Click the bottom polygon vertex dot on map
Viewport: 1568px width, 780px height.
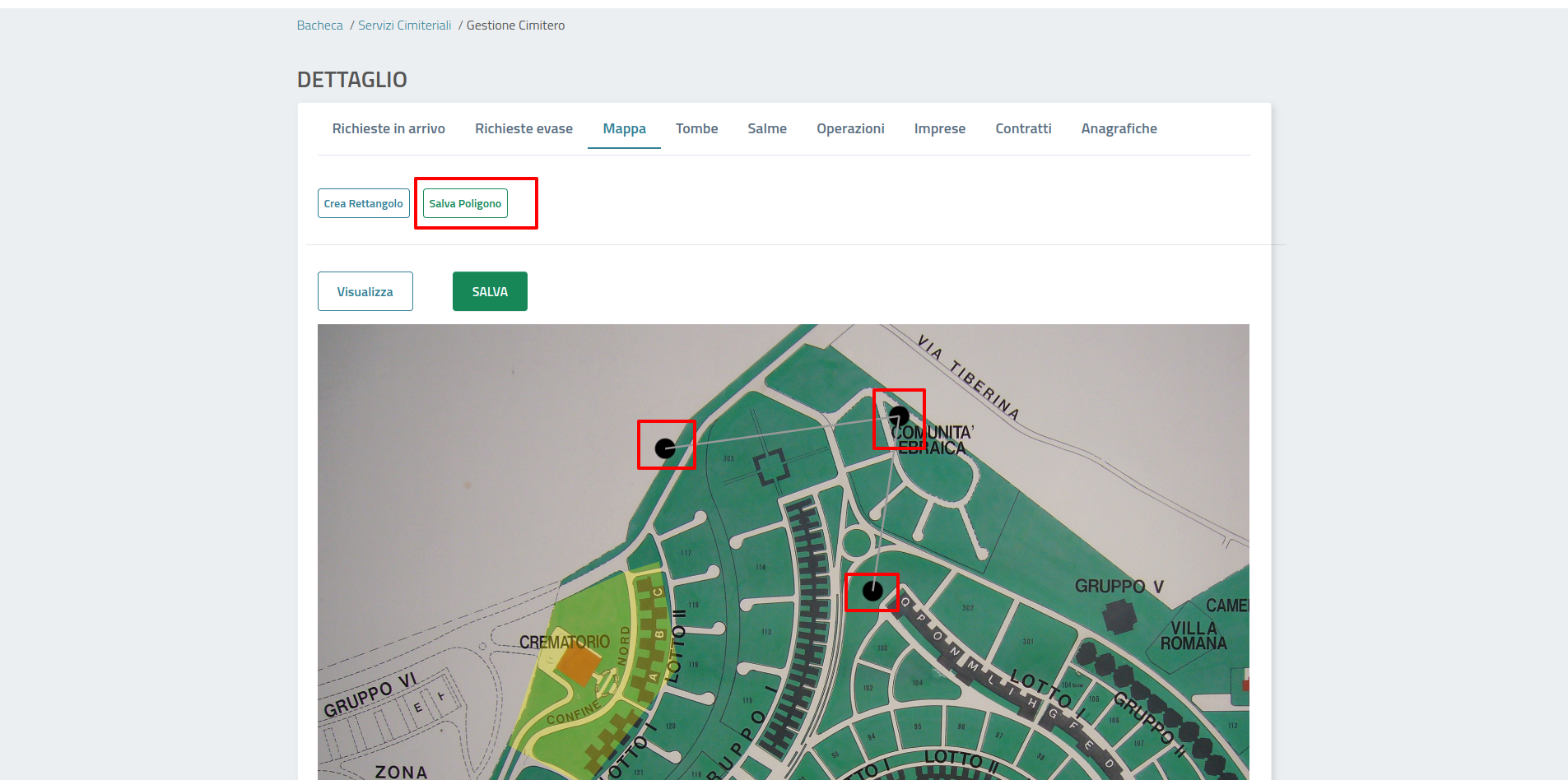pos(872,591)
